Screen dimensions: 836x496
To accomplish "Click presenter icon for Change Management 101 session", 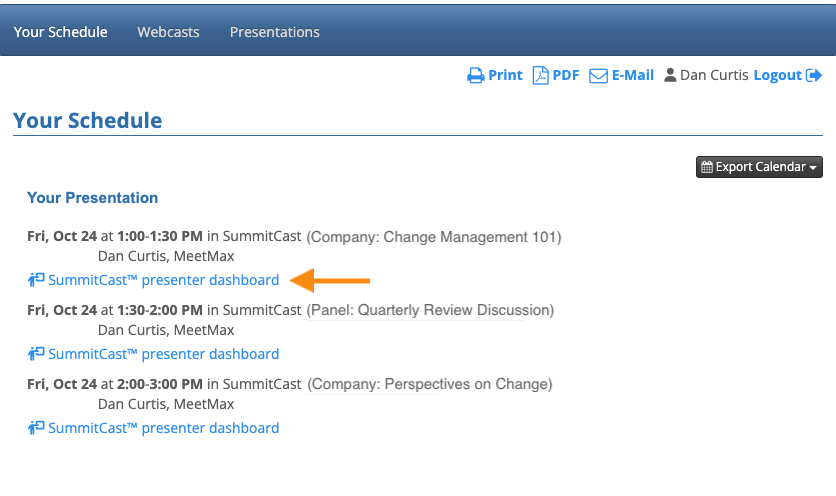I will pos(36,280).
